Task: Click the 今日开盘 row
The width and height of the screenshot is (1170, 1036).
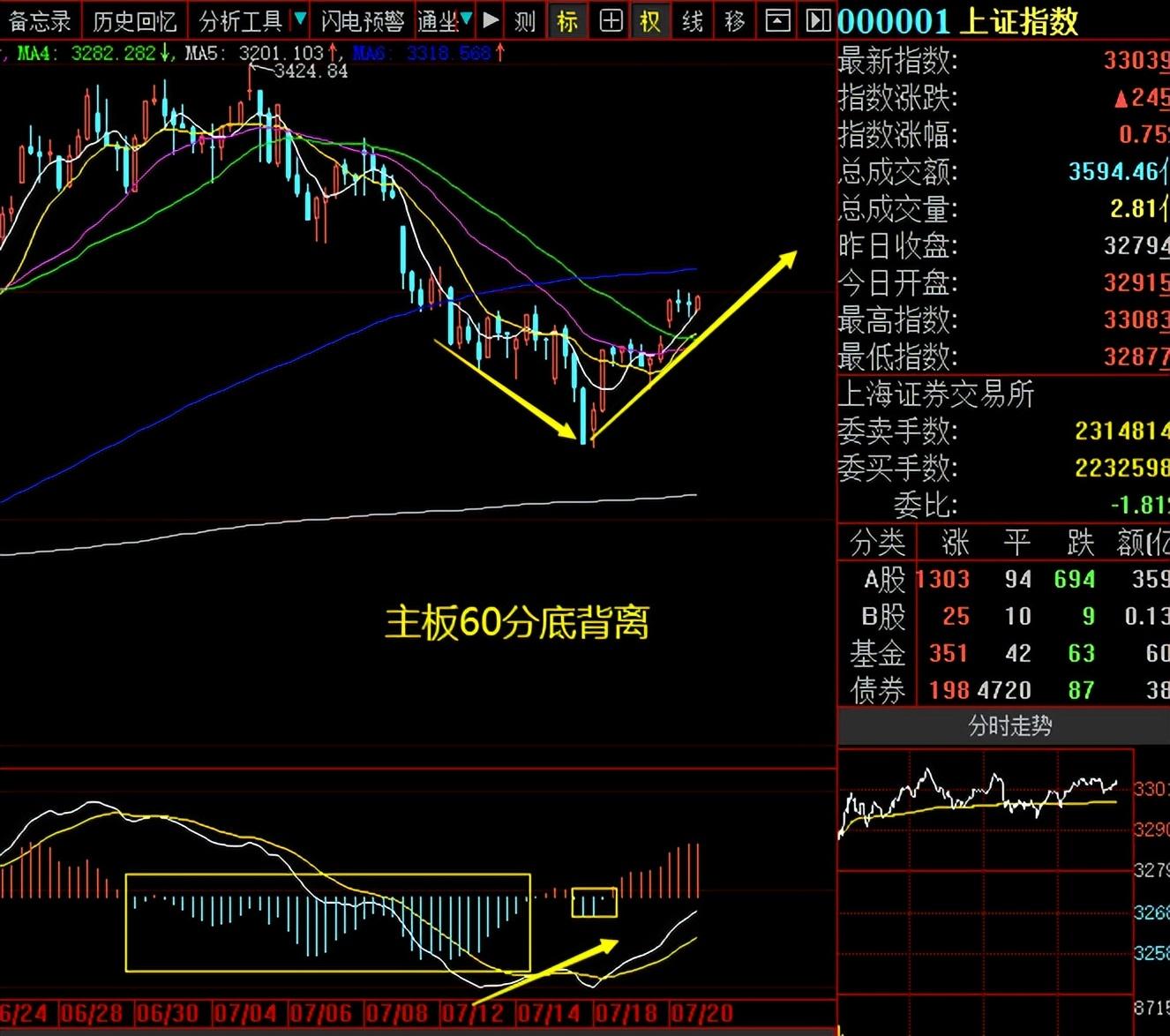Action: 1003,283
